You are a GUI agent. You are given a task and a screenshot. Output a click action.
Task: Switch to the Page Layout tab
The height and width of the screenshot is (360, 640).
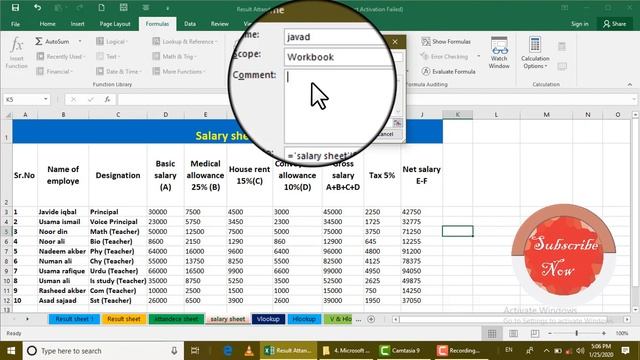[x=115, y=24]
